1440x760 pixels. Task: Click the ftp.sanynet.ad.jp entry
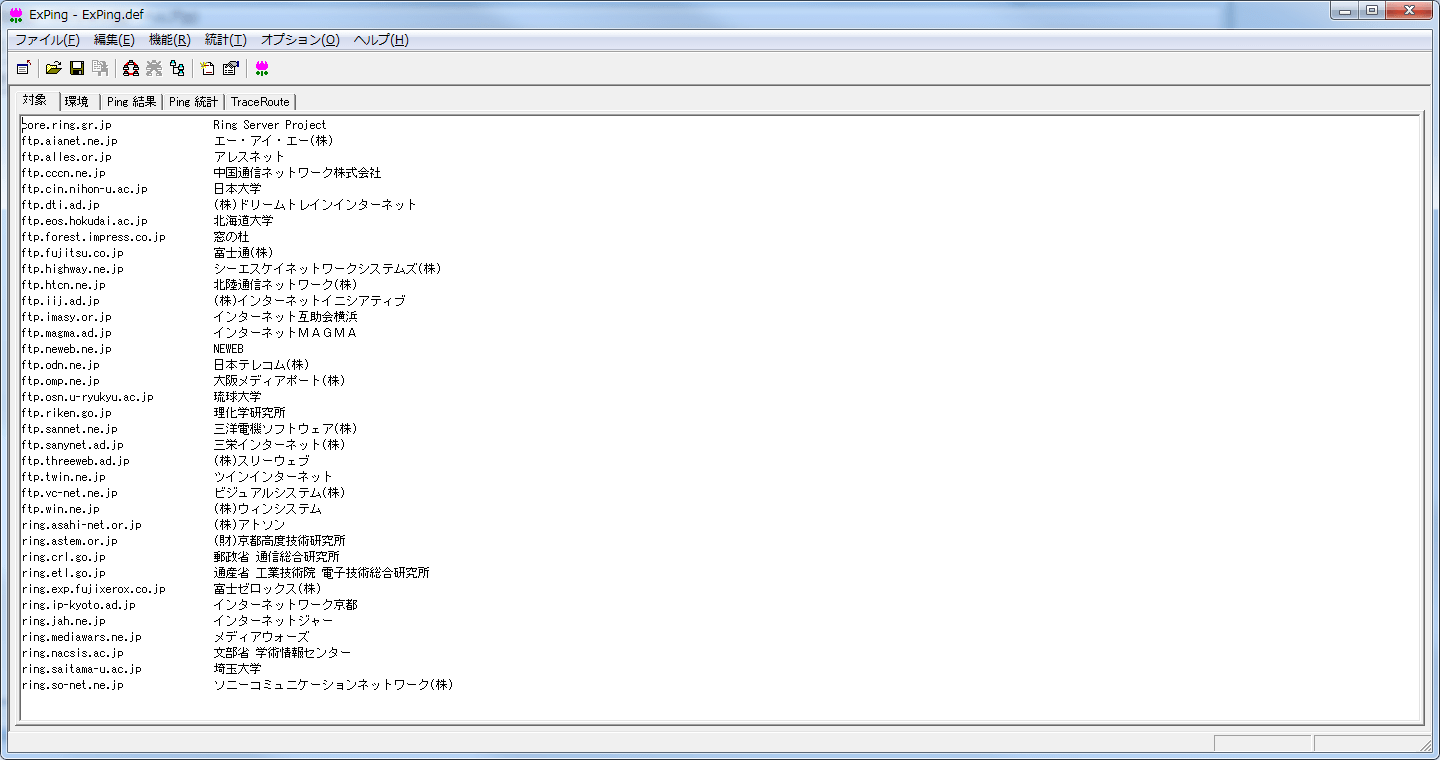[x=73, y=445]
